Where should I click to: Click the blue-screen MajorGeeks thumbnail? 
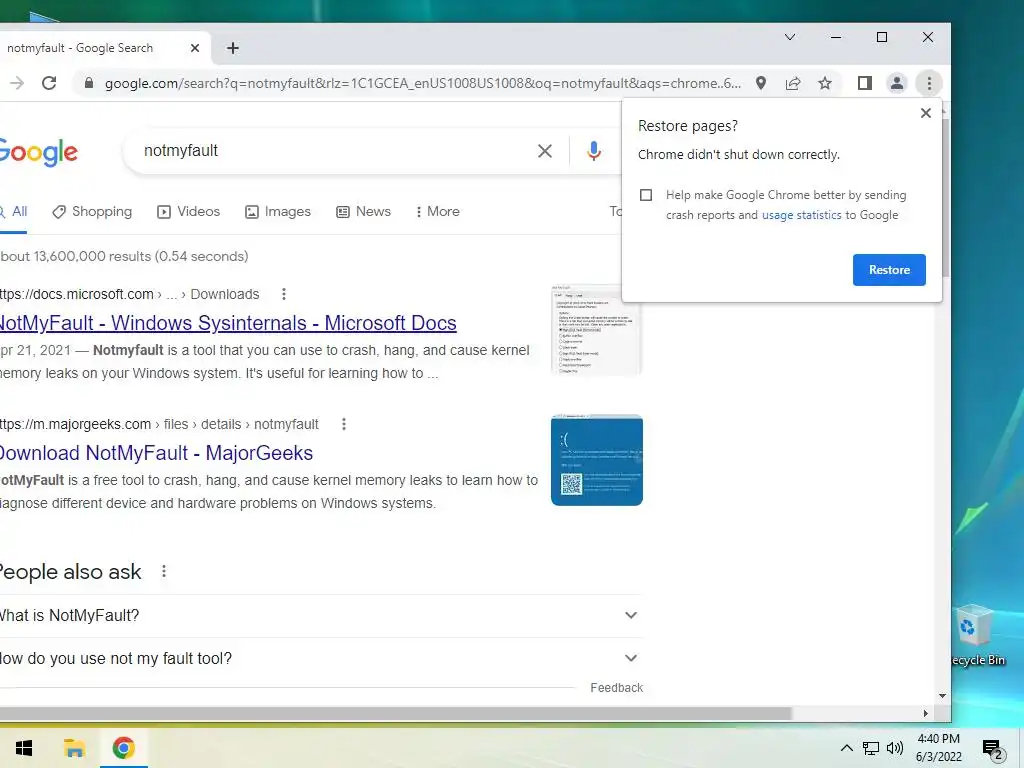(x=596, y=460)
